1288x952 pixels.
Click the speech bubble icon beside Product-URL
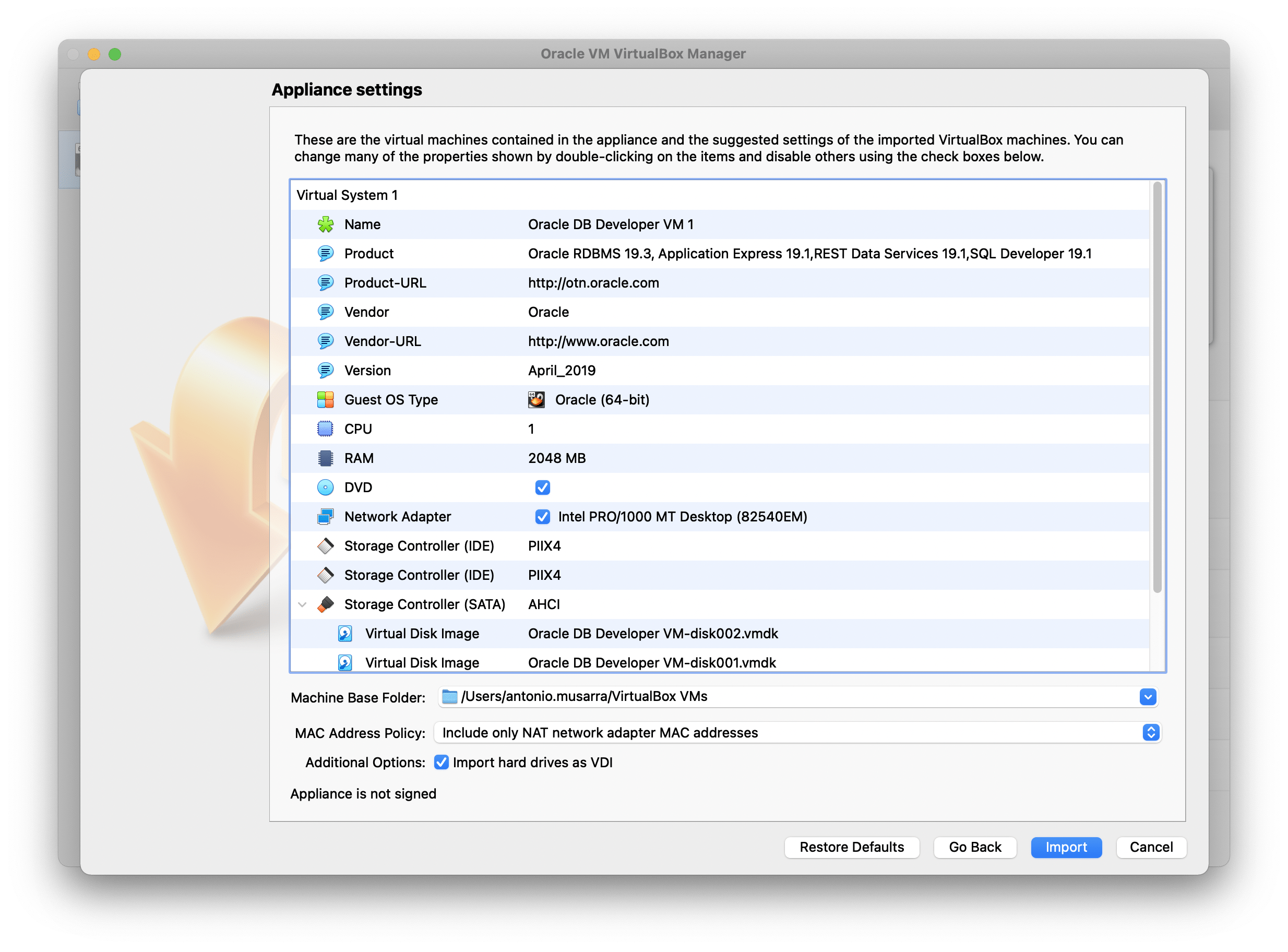click(x=326, y=283)
